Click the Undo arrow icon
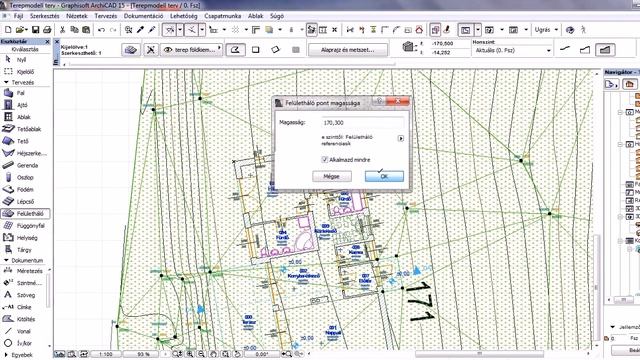The height and width of the screenshot is (360, 640). [x=101, y=30]
